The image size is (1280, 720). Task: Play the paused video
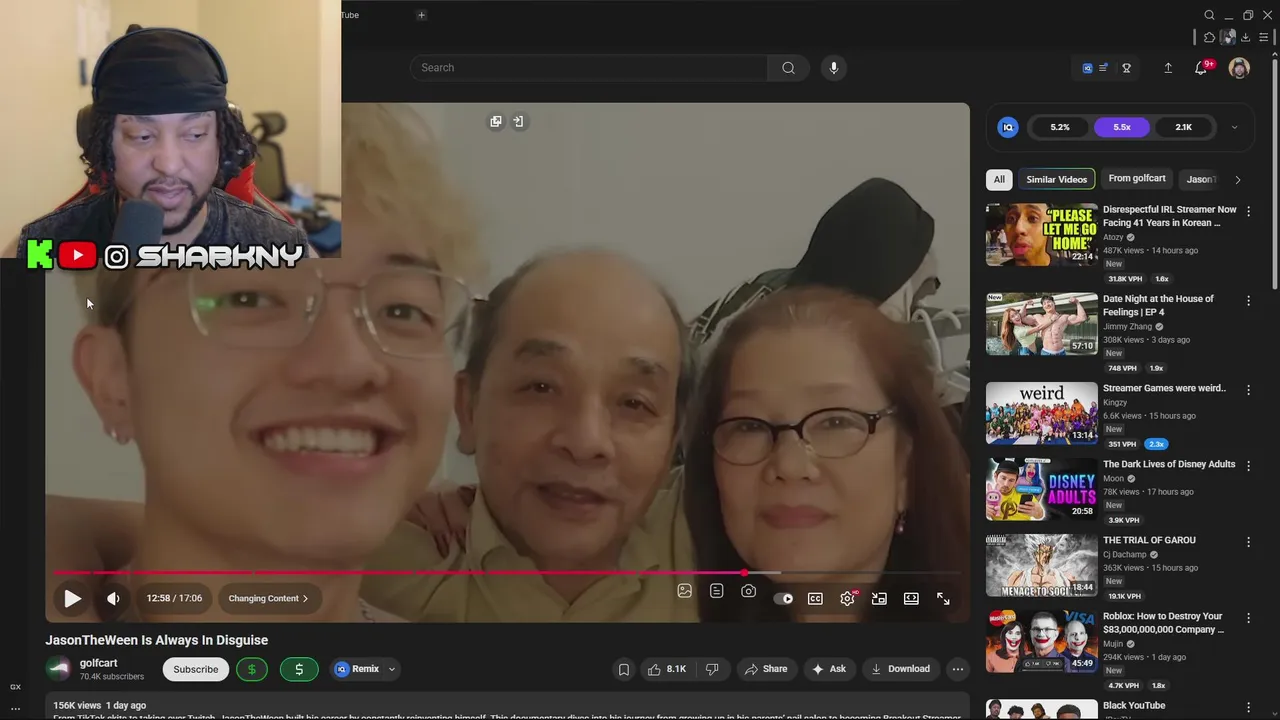[x=72, y=598]
